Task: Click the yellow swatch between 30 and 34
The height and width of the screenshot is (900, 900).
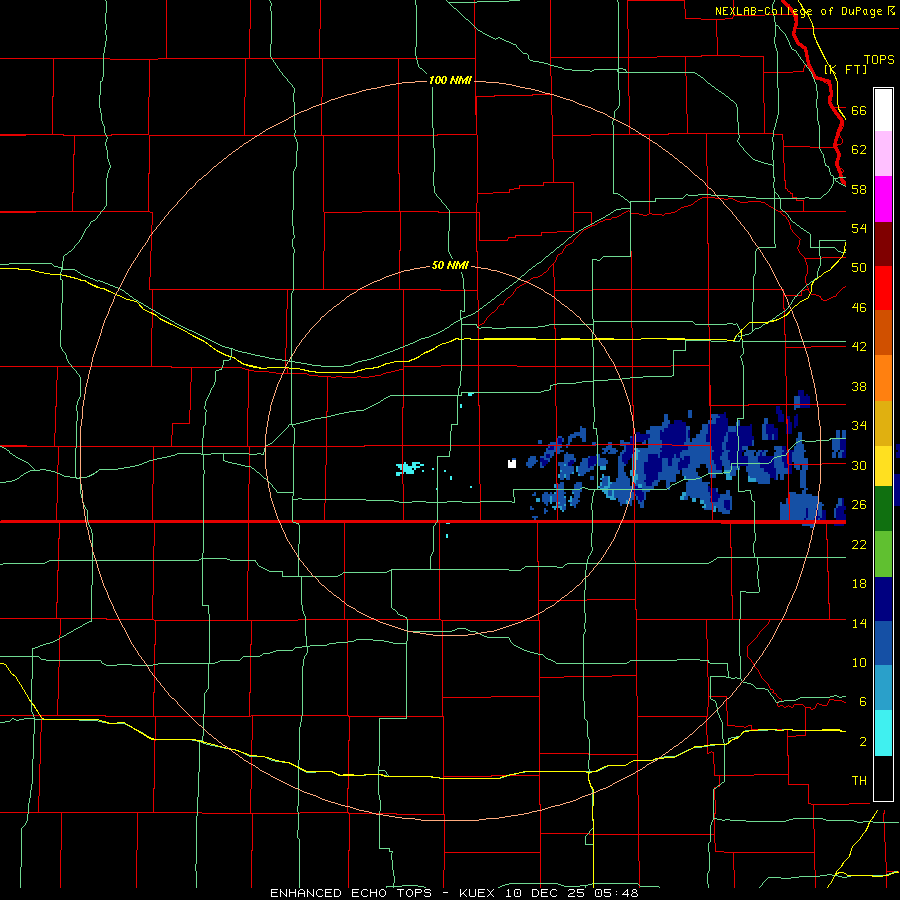Action: 883,465
